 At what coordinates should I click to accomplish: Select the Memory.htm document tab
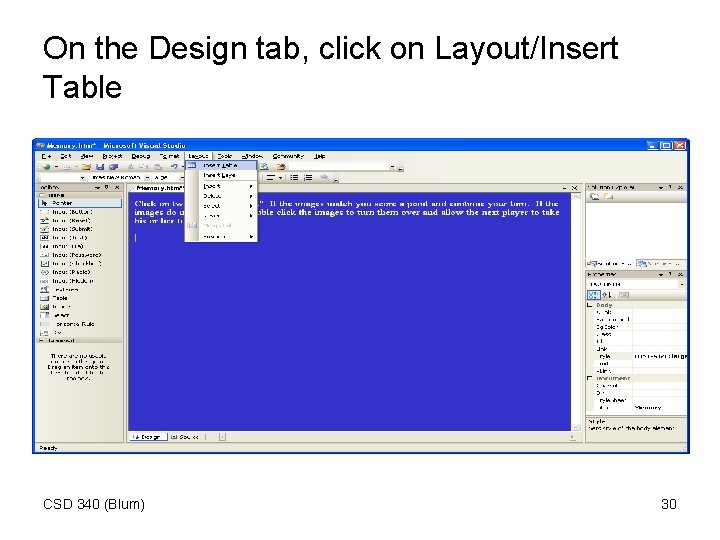(x=158, y=188)
